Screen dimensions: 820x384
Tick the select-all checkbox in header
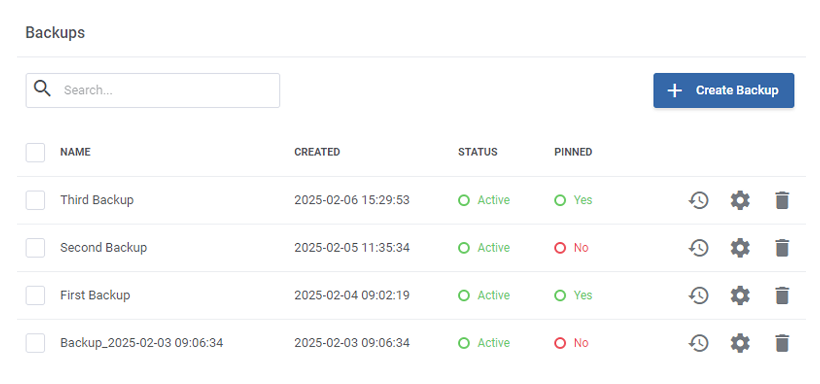35,152
